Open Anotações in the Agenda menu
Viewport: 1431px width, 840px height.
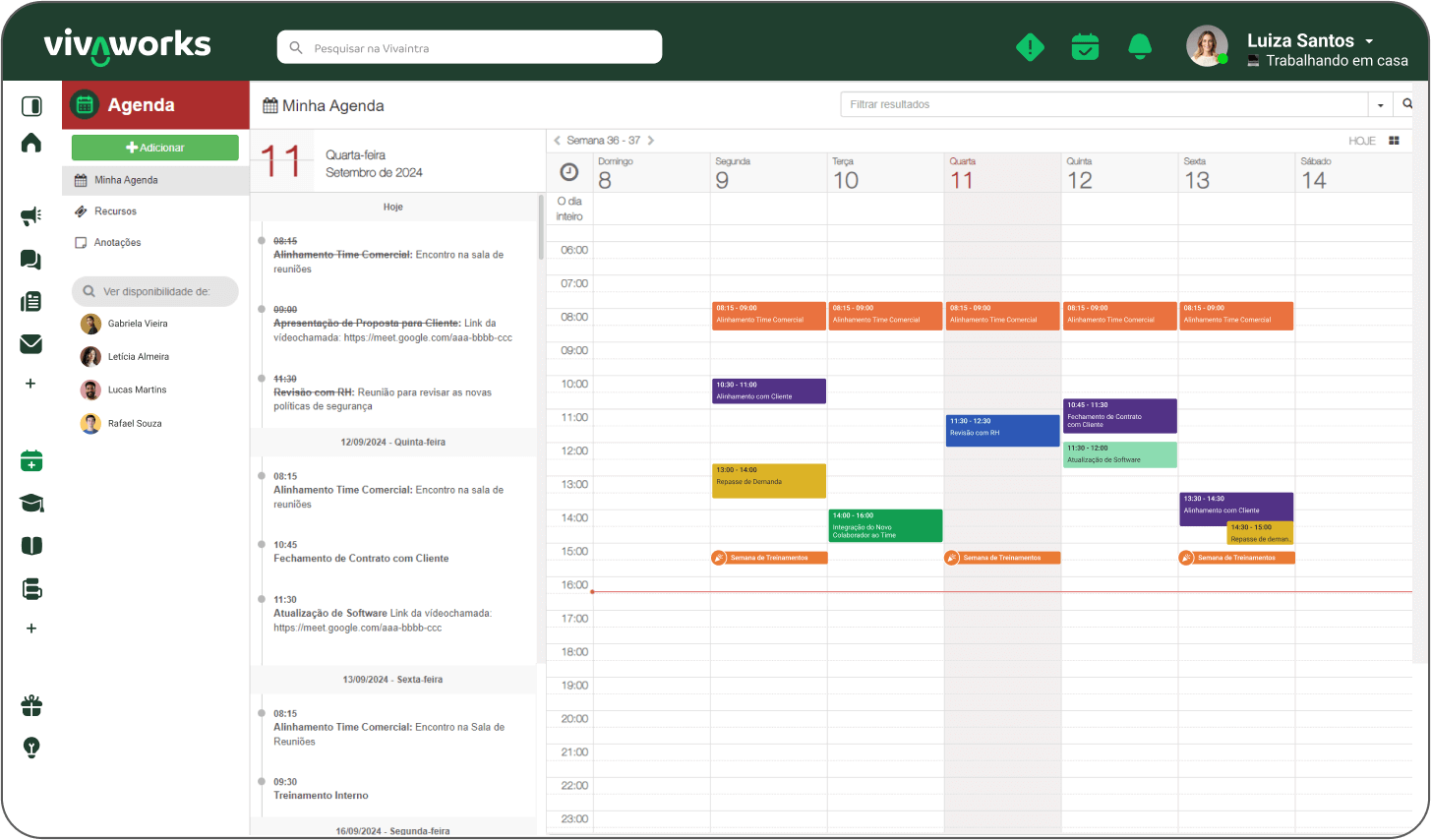coord(117,243)
